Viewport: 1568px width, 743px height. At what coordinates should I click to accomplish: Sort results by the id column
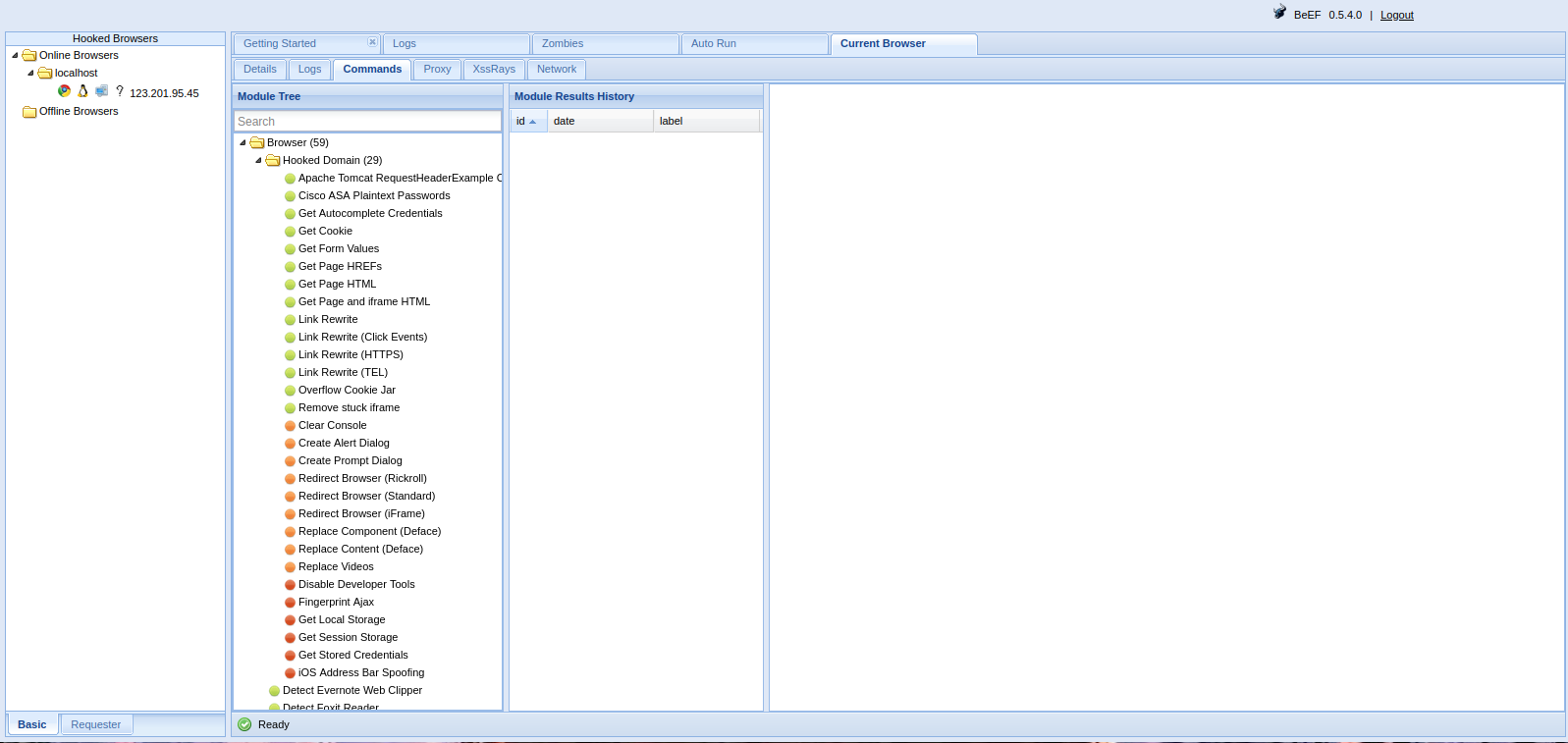(528, 121)
